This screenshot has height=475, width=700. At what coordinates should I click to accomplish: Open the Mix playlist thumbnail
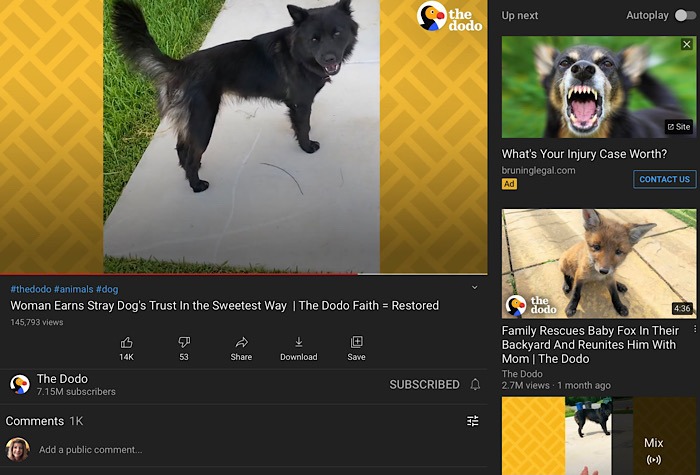click(598, 436)
